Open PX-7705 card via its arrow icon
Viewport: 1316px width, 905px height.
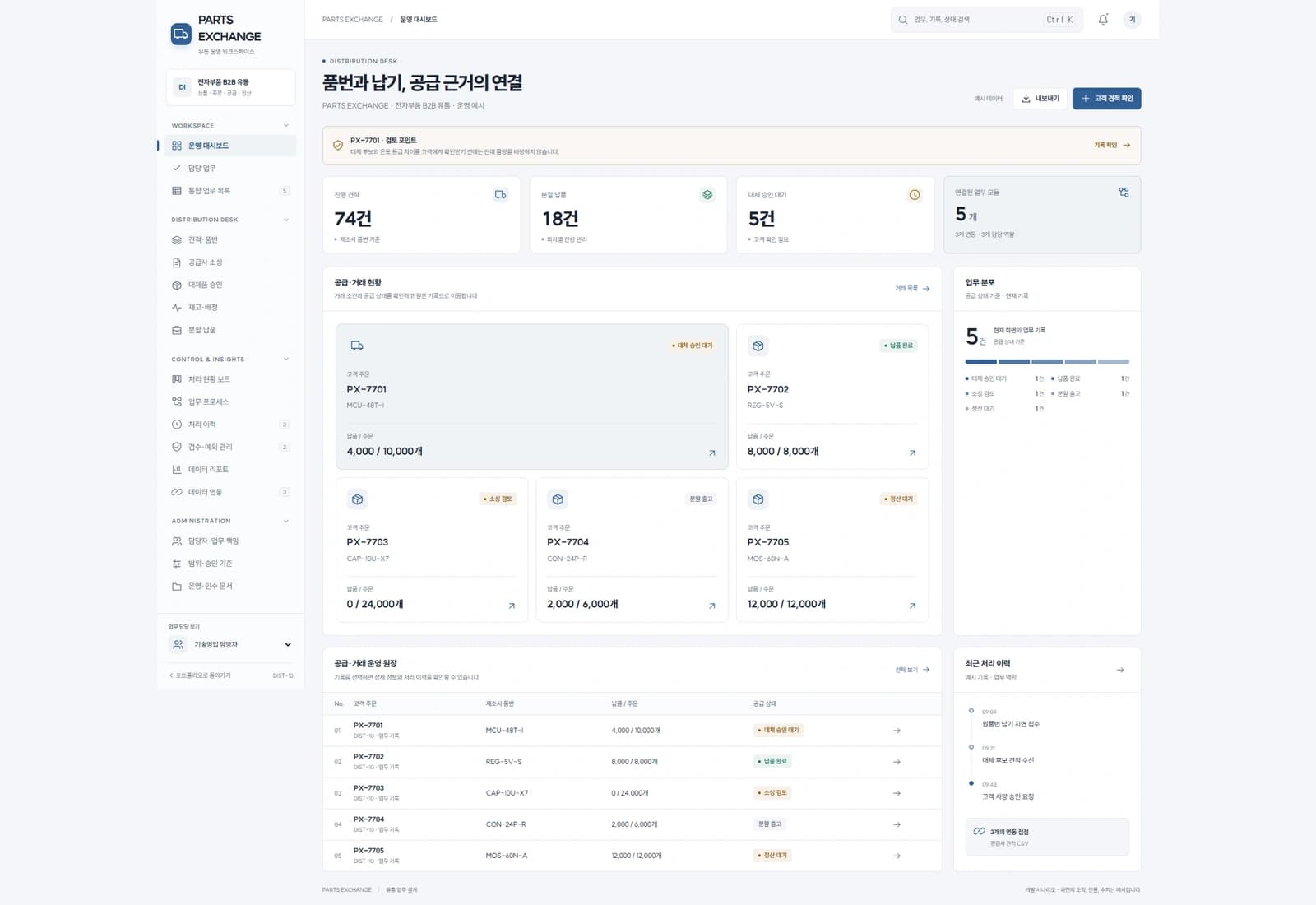click(912, 606)
